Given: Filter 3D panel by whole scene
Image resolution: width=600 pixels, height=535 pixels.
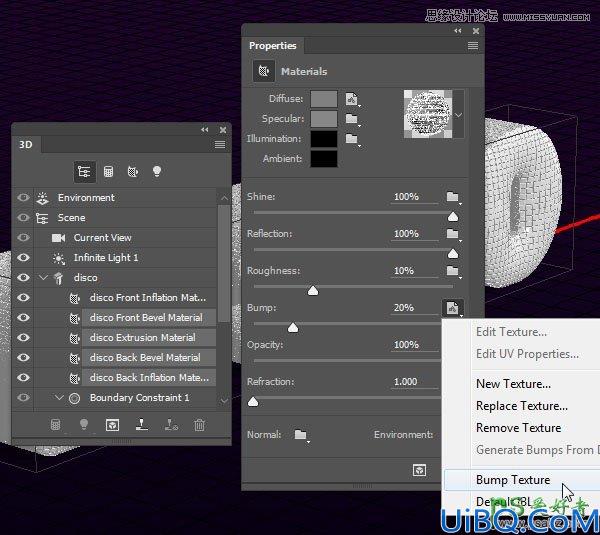Looking at the screenshot, I should 84,171.
